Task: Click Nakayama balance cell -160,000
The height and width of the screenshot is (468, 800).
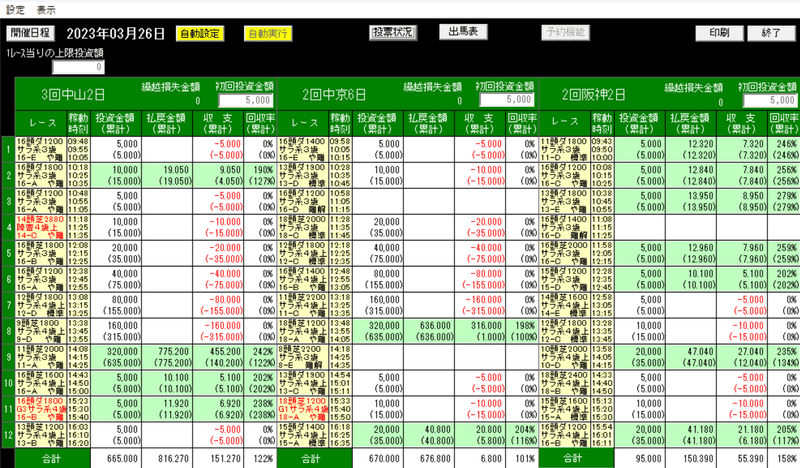Action: 218,331
